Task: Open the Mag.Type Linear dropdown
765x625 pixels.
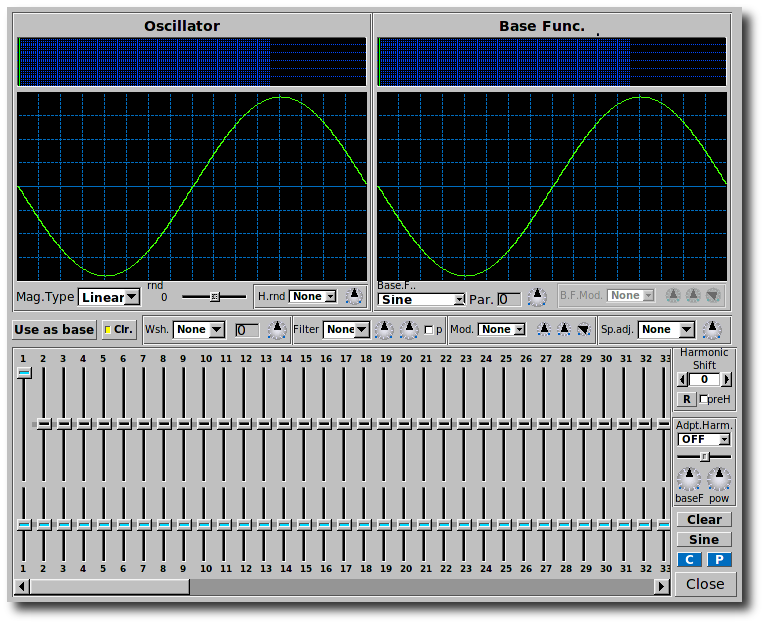Action: pyautogui.click(x=110, y=297)
